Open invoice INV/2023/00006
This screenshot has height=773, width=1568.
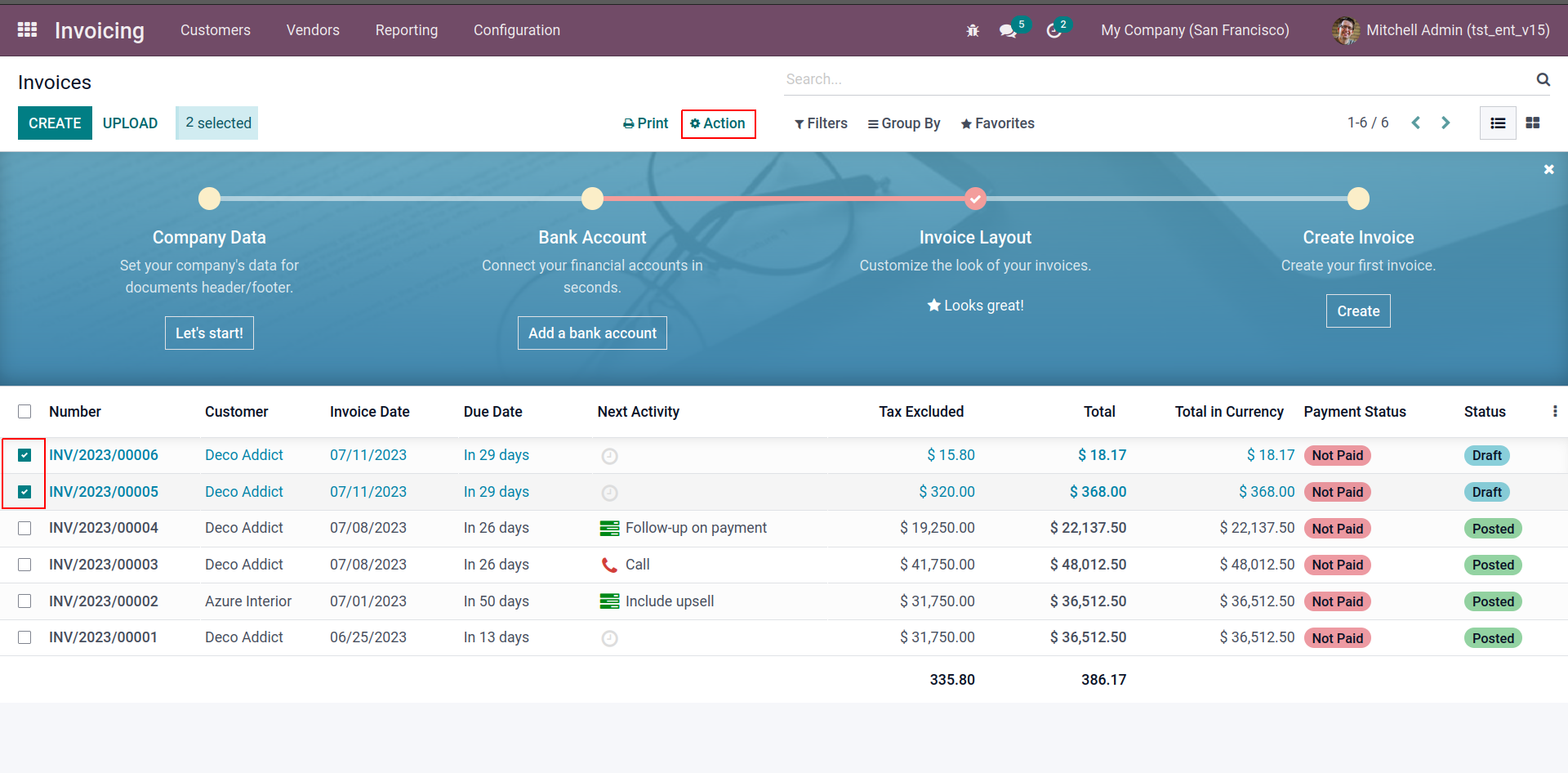coord(104,455)
